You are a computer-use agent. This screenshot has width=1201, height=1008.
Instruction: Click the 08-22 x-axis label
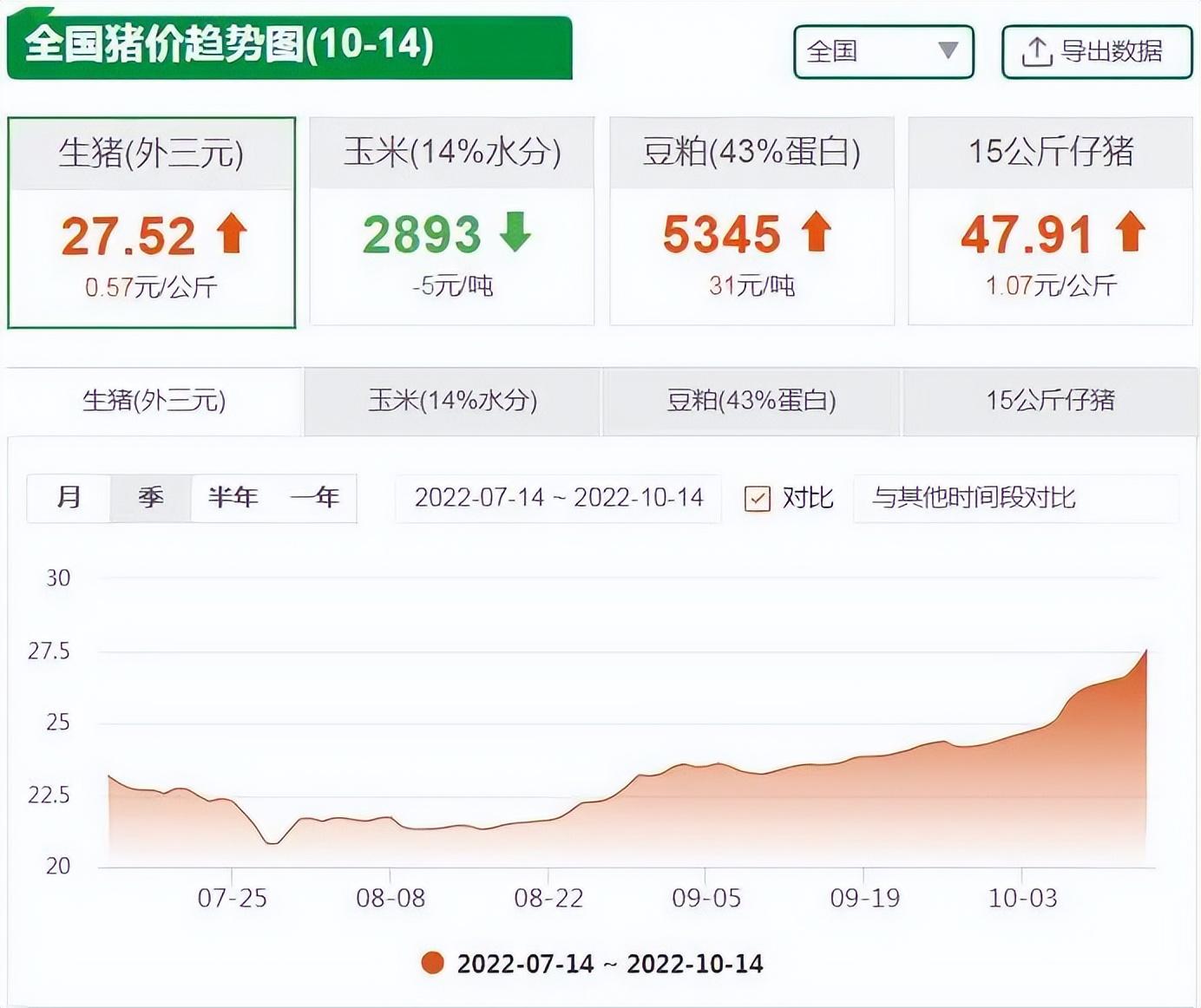coord(548,898)
